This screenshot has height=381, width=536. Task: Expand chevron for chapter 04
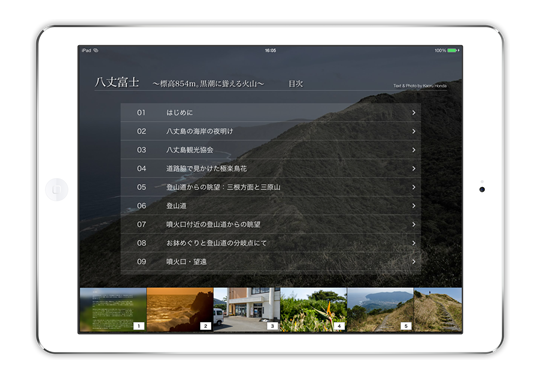click(x=414, y=168)
